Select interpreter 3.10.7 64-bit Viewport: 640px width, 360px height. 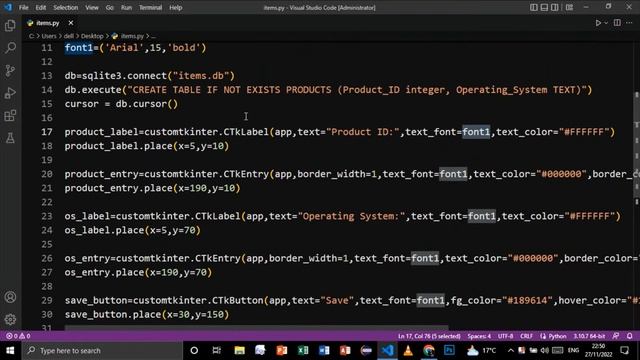(589, 336)
